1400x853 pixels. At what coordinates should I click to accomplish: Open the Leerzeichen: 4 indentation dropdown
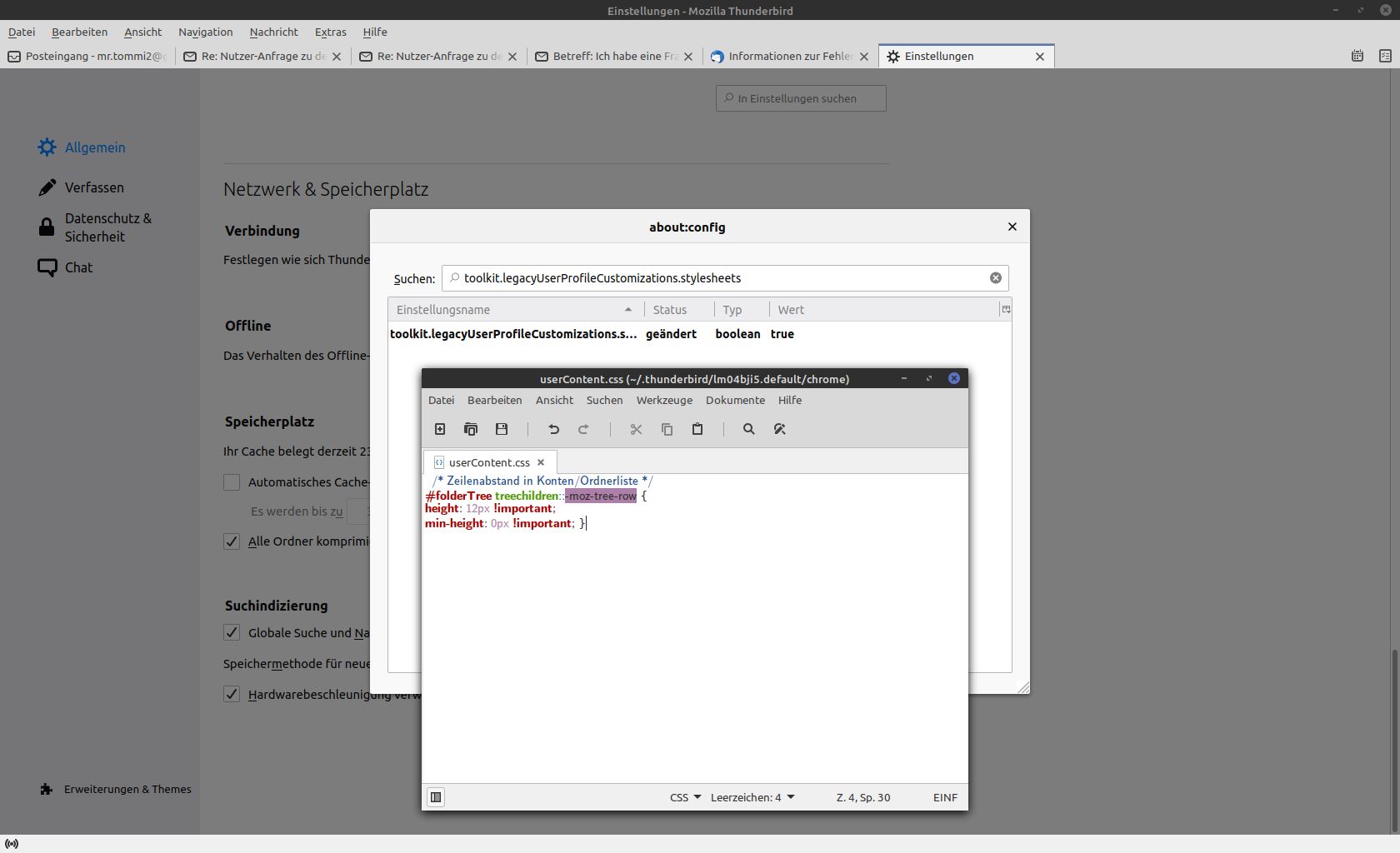point(752,797)
